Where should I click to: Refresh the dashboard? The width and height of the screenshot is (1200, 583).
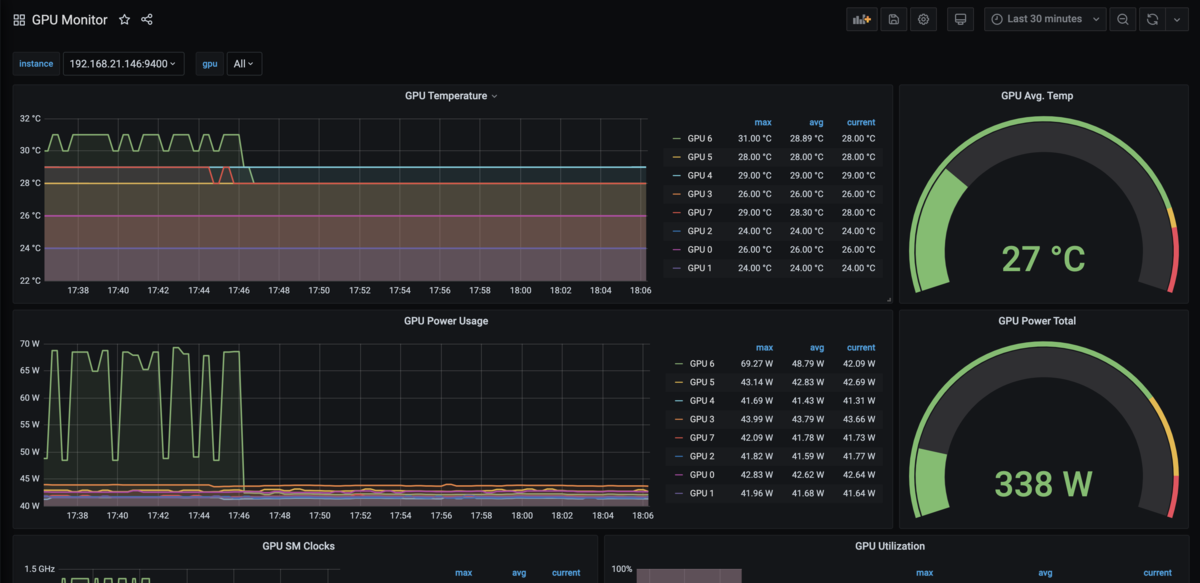[x=1153, y=19]
